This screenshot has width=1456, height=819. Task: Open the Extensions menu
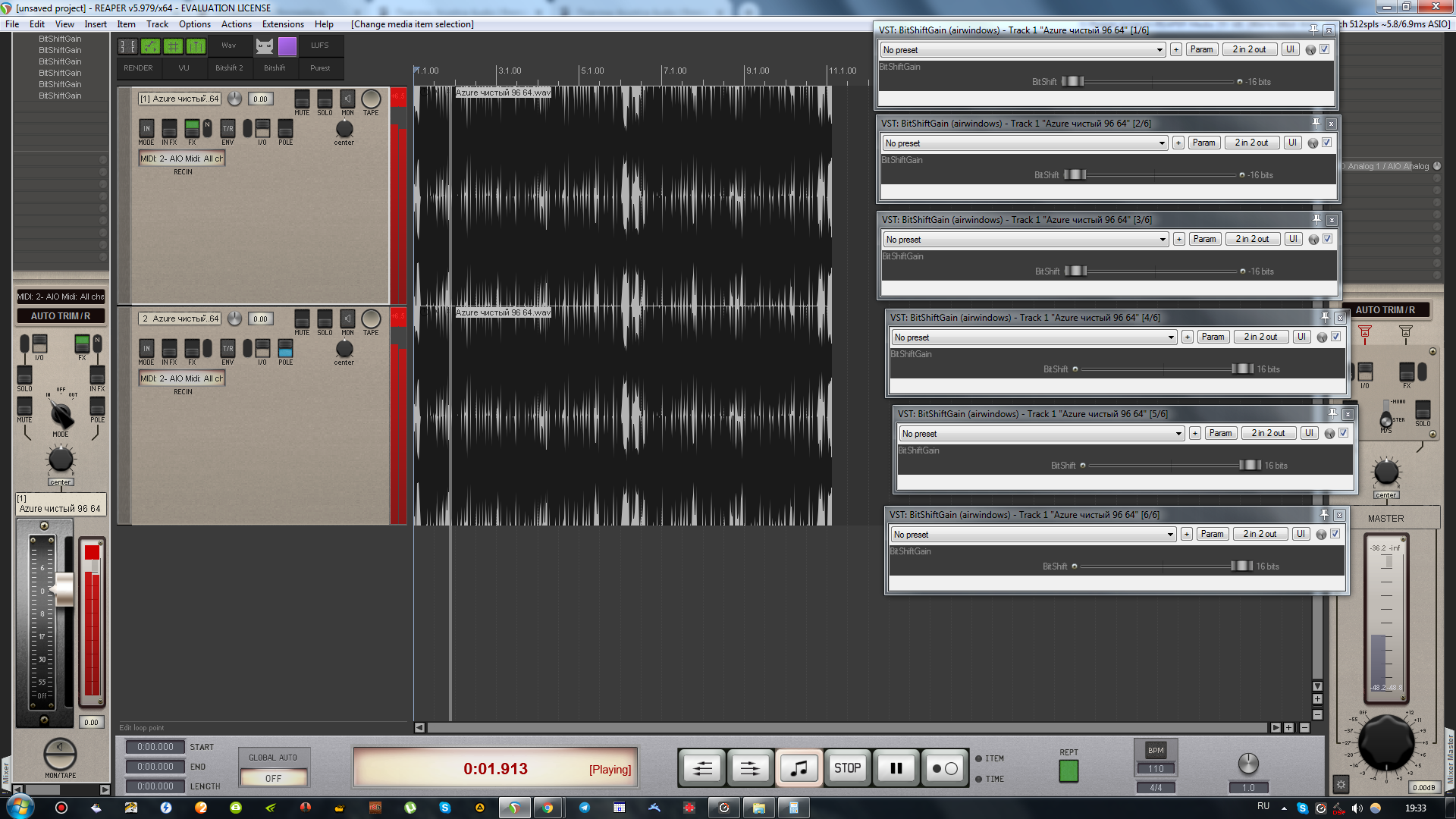tap(283, 24)
